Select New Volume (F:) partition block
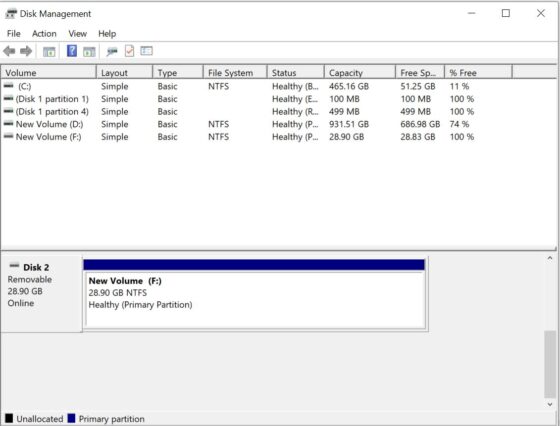This screenshot has width=560, height=426. 254,300
